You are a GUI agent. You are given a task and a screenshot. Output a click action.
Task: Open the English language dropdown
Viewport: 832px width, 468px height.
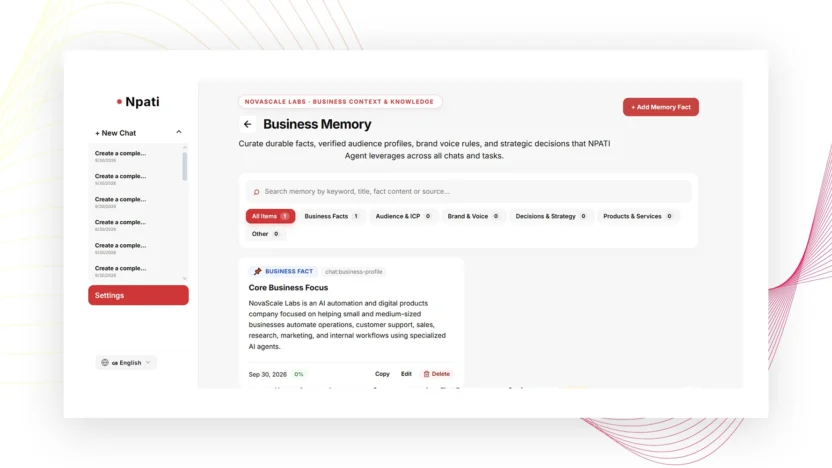point(126,362)
